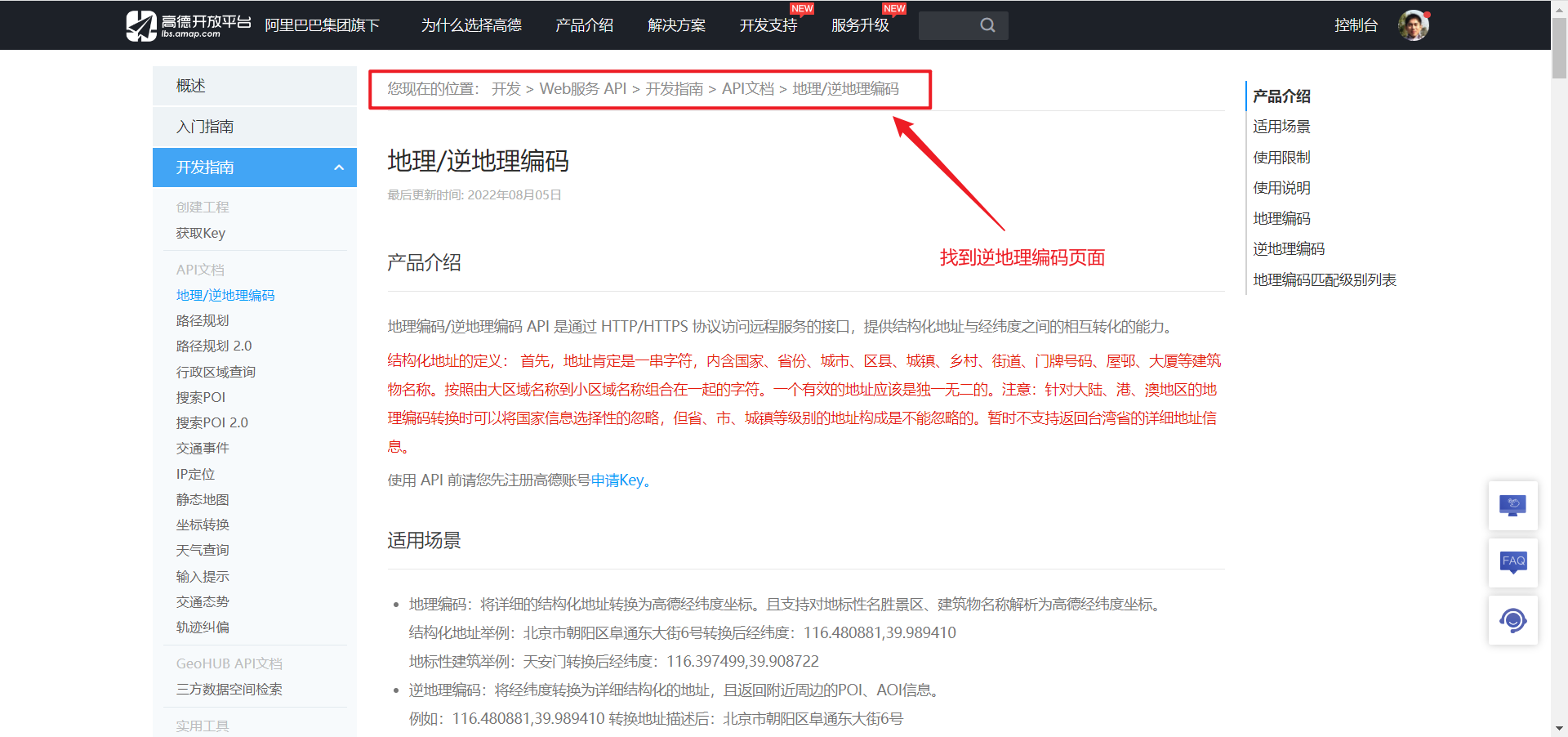The width and height of the screenshot is (1568, 737).
Task: Click the Amap open platform logo
Action: pos(189,25)
